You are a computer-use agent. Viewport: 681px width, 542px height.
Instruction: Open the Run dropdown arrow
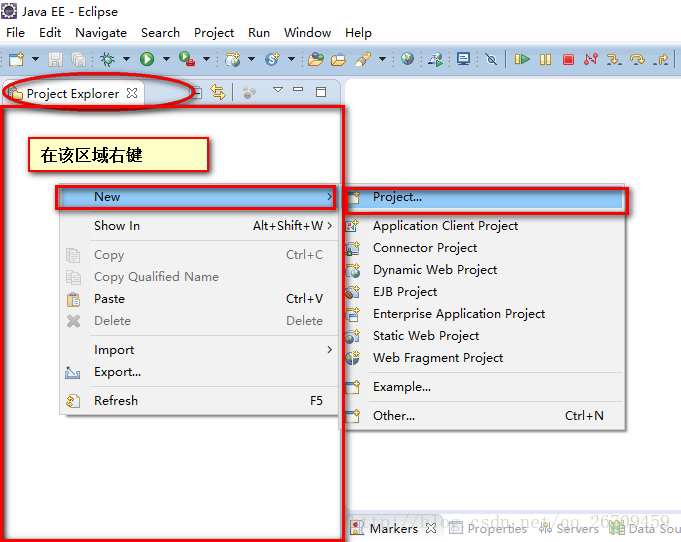(166, 59)
